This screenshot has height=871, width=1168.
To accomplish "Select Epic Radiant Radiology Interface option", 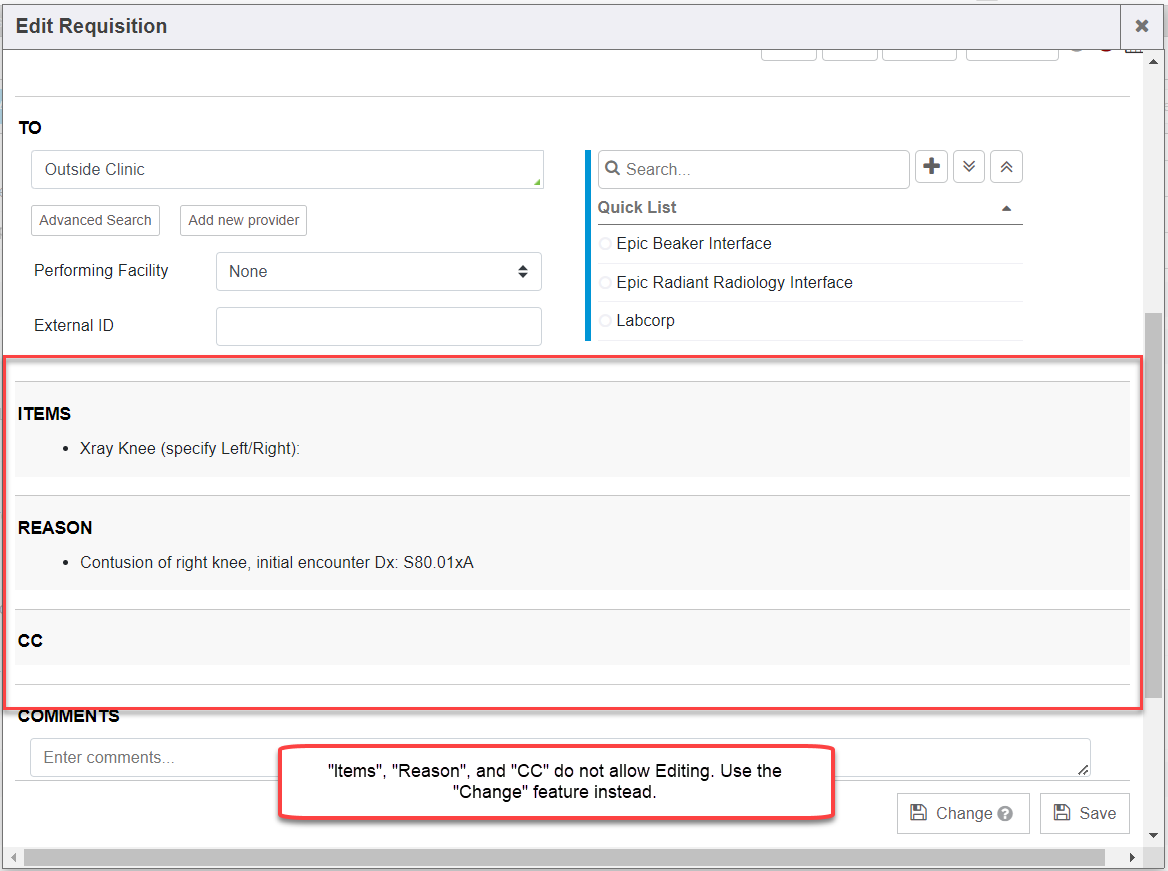I will 605,283.
